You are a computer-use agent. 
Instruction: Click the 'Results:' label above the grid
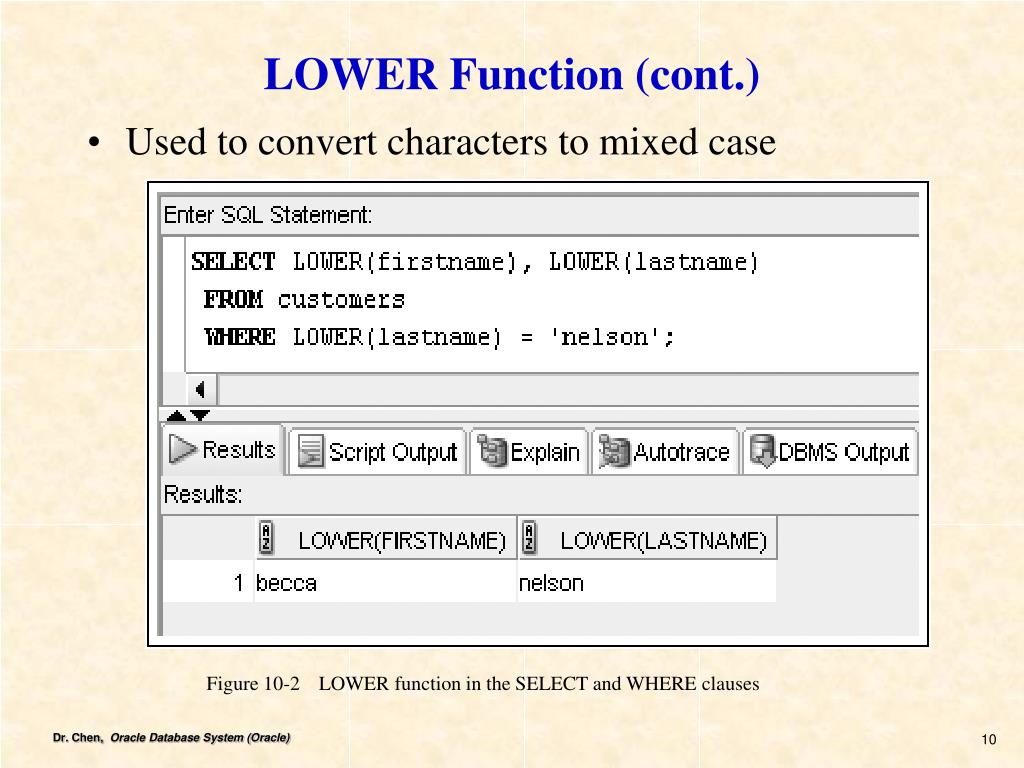(x=203, y=494)
